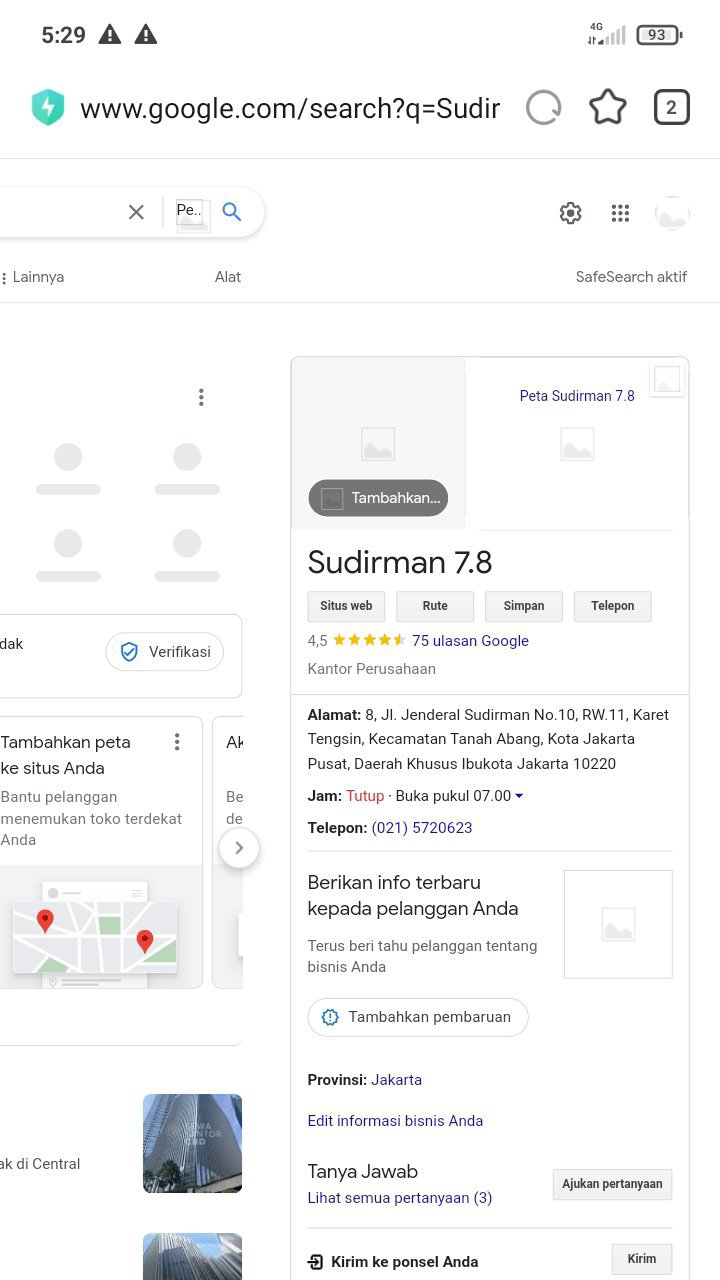Open the Peta Sudirman 7.8 map thumbnail
Viewport: 720px width, 1280px height.
click(x=577, y=396)
